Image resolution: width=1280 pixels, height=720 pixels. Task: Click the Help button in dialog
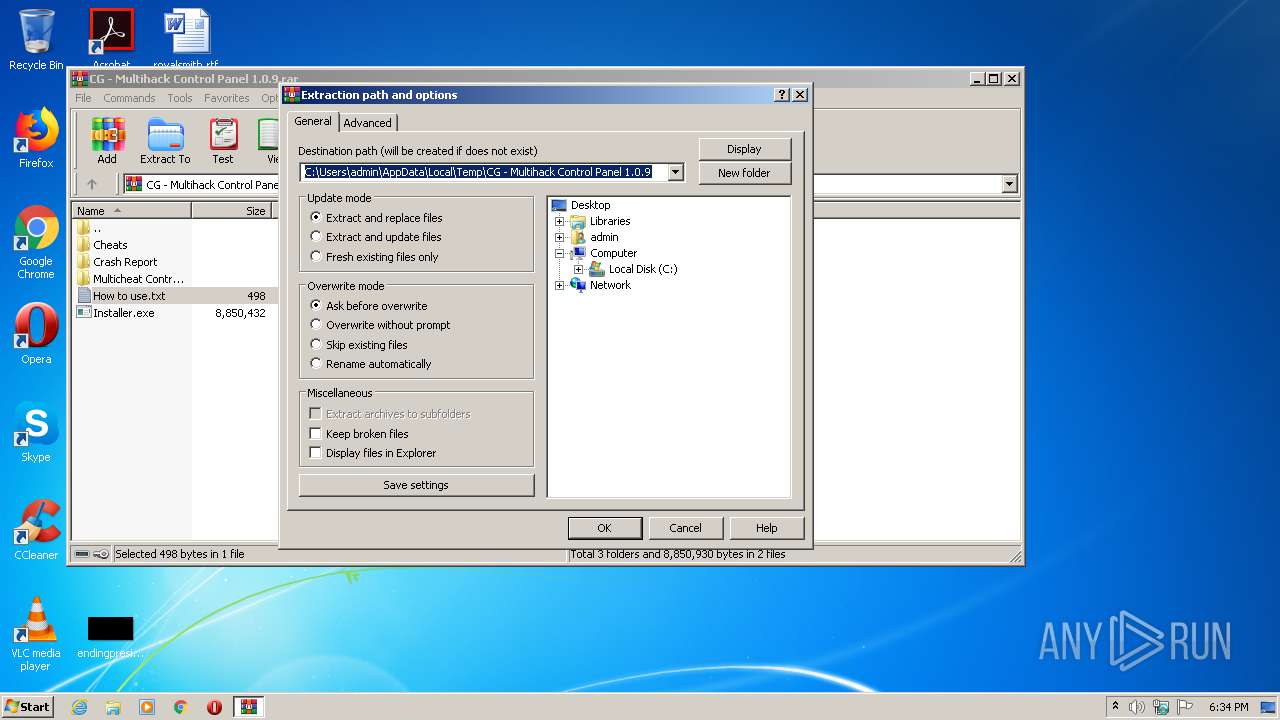[x=766, y=528]
